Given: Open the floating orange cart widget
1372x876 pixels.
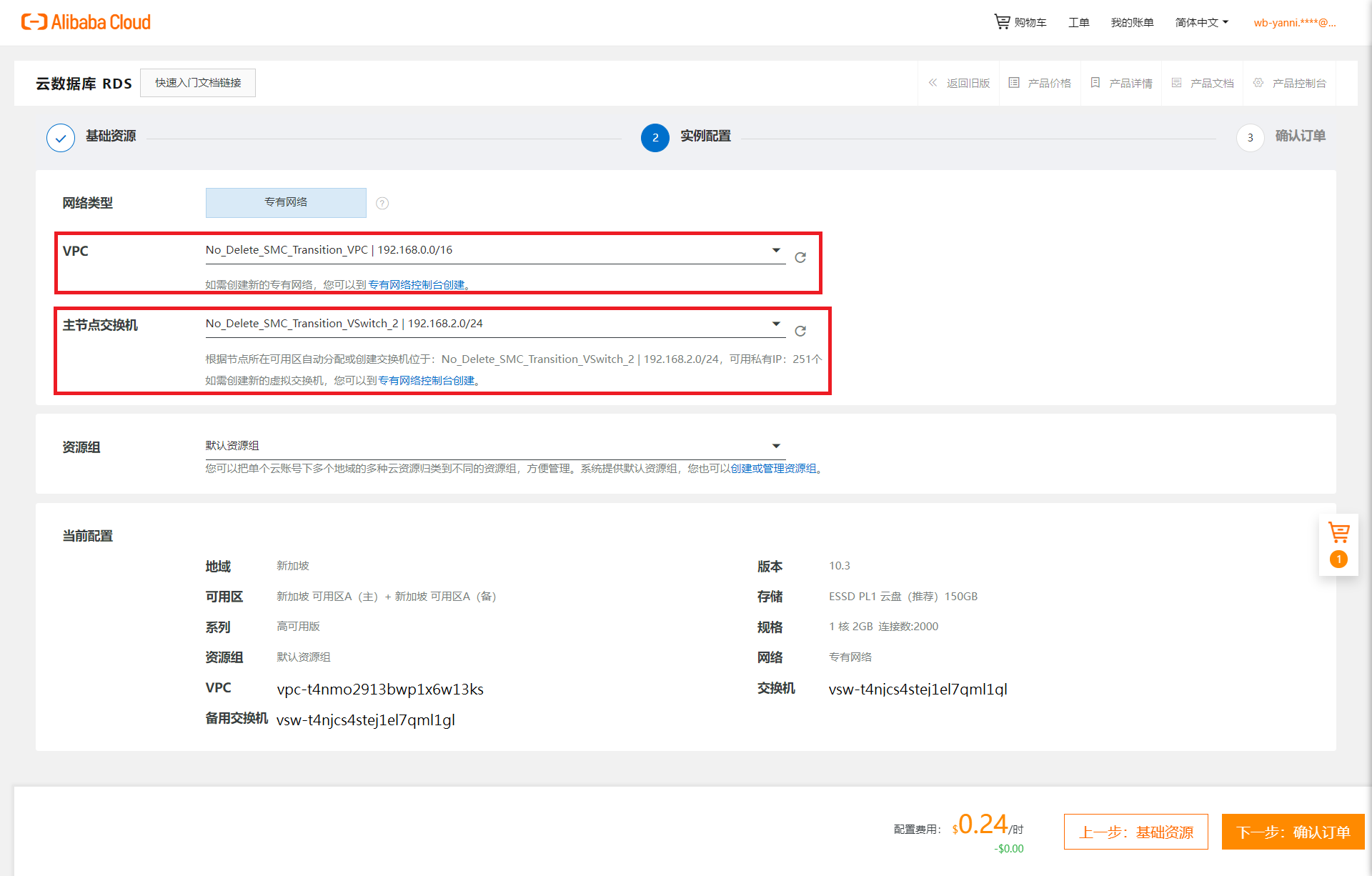Looking at the screenshot, I should coord(1338,533).
